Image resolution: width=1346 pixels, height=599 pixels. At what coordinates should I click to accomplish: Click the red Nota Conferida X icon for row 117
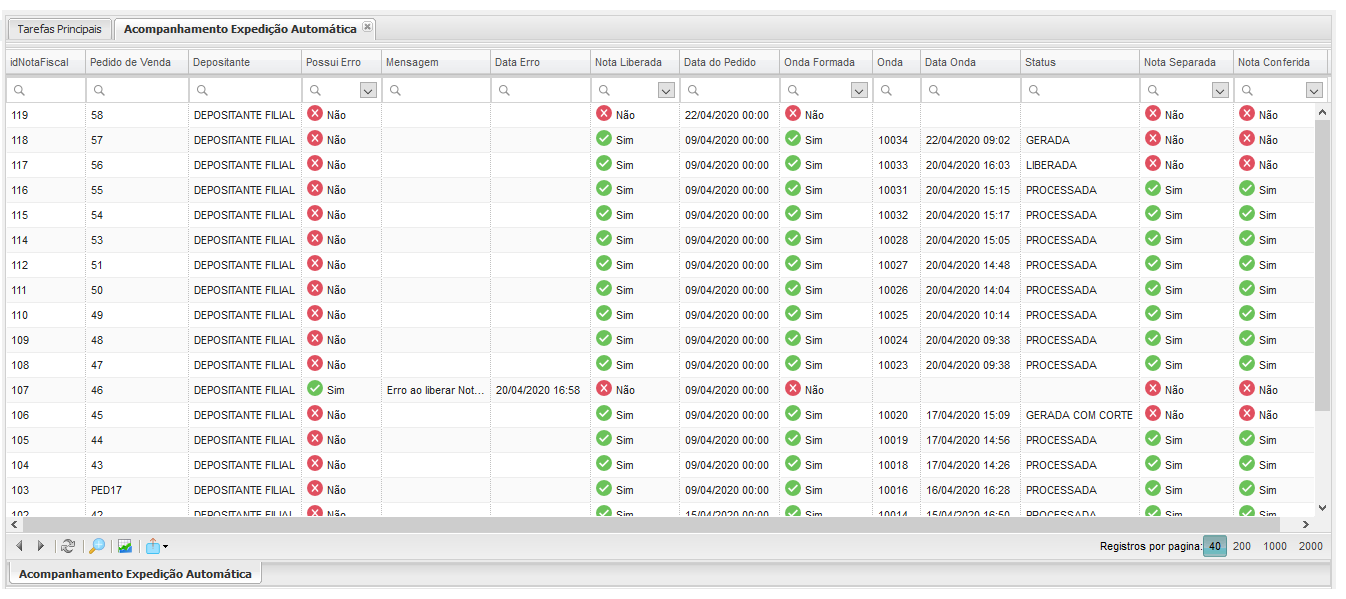click(1246, 163)
